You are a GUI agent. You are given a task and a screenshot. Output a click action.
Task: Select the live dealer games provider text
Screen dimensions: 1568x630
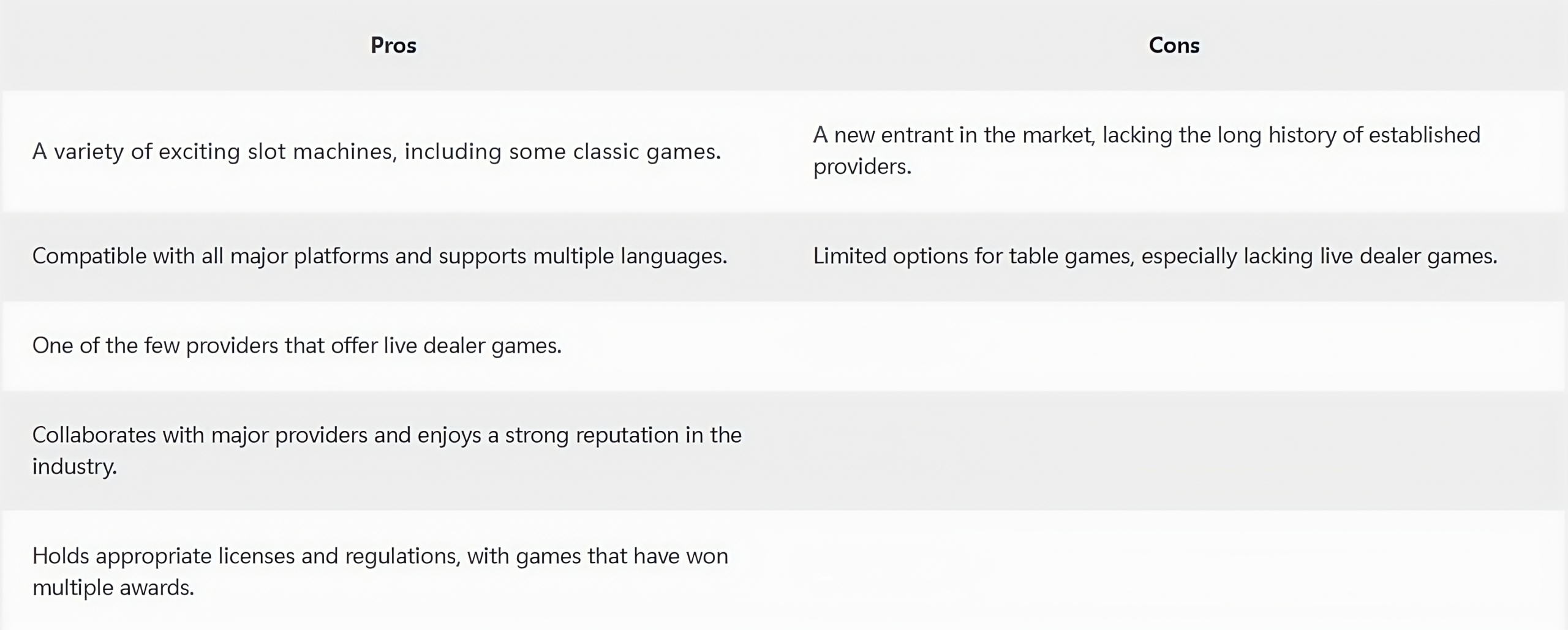[296, 345]
